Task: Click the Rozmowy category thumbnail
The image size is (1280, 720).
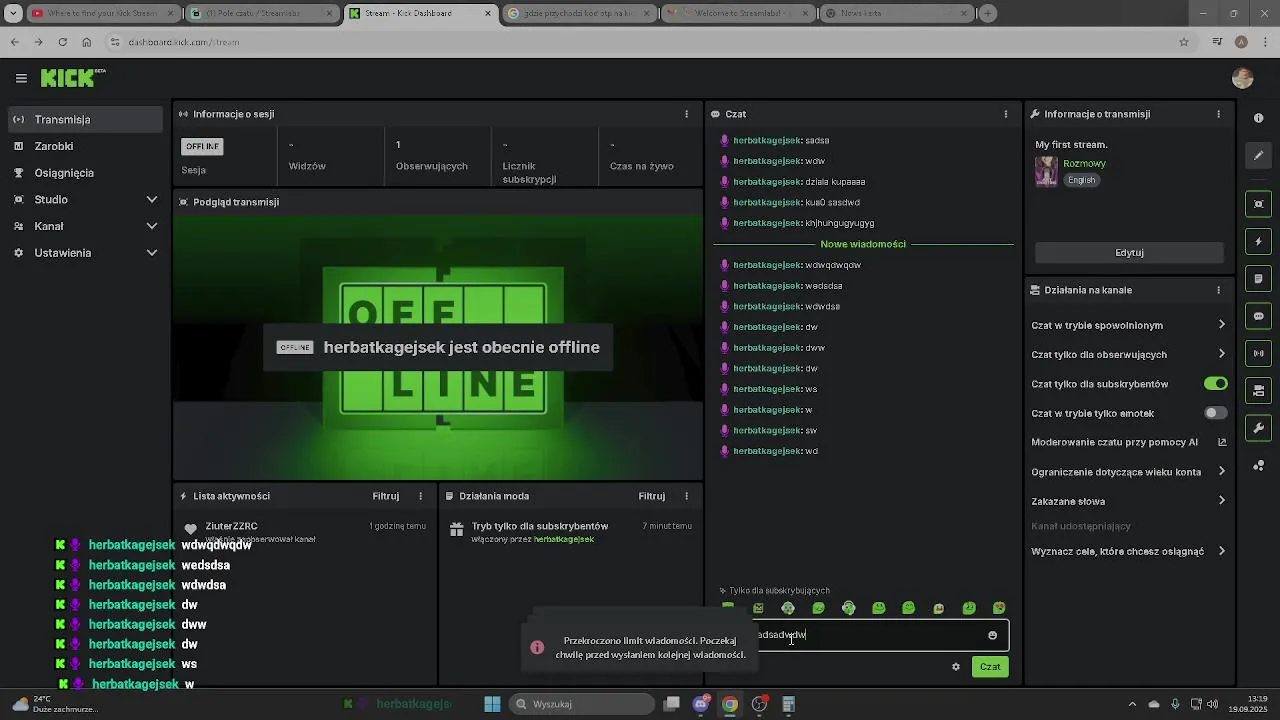Action: [1046, 171]
